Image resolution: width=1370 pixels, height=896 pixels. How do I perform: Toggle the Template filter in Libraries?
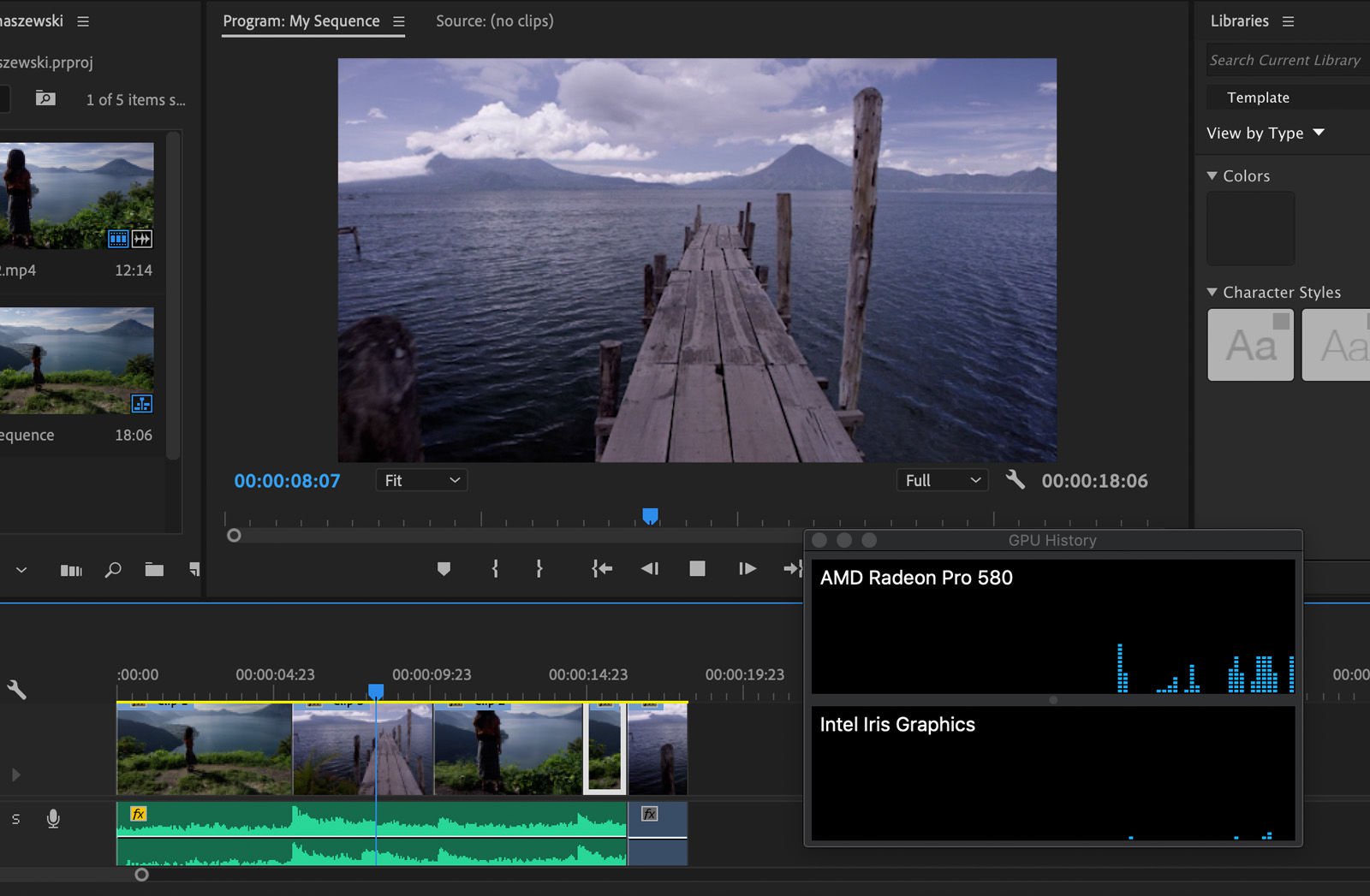[1257, 97]
